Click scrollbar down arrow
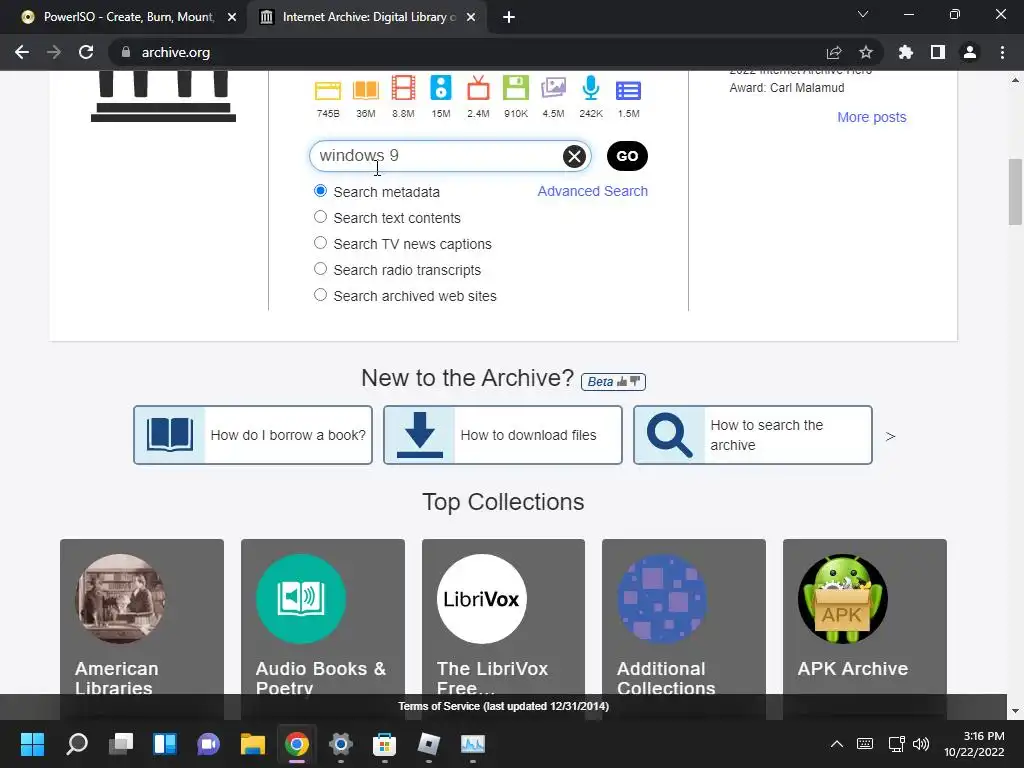The height and width of the screenshot is (768, 1024). point(1015,711)
